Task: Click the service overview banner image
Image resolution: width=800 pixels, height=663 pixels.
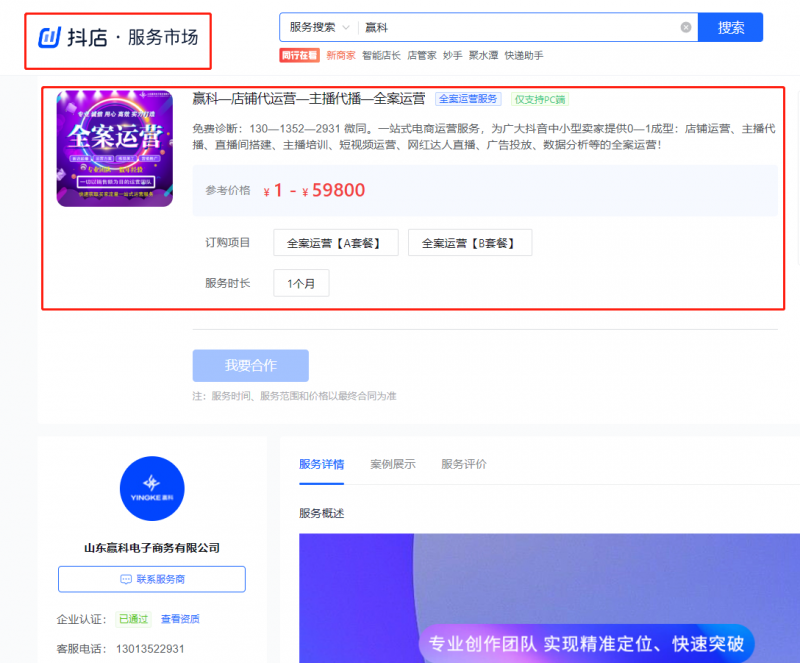Action: pyautogui.click(x=549, y=598)
